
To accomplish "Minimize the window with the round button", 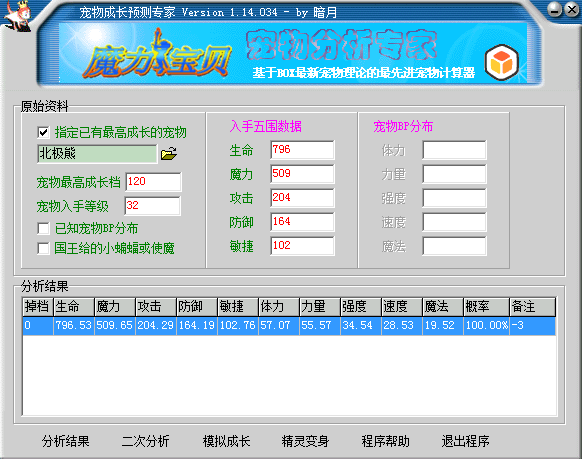I will point(555,9).
